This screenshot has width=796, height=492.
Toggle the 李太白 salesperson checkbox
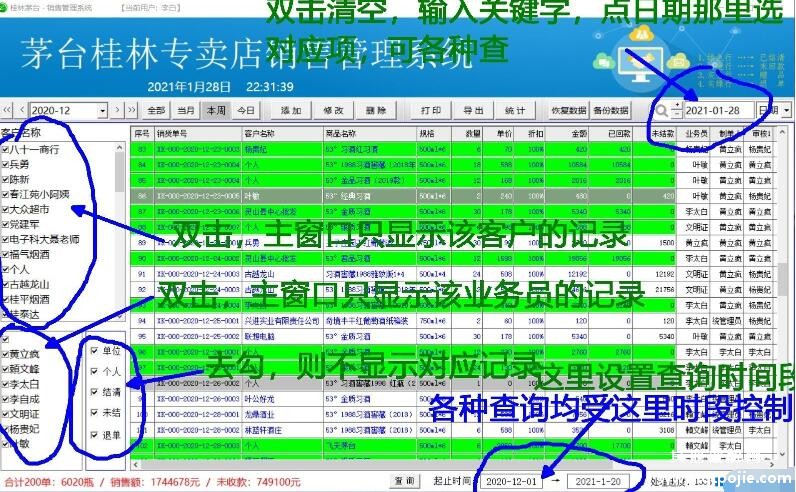point(5,384)
